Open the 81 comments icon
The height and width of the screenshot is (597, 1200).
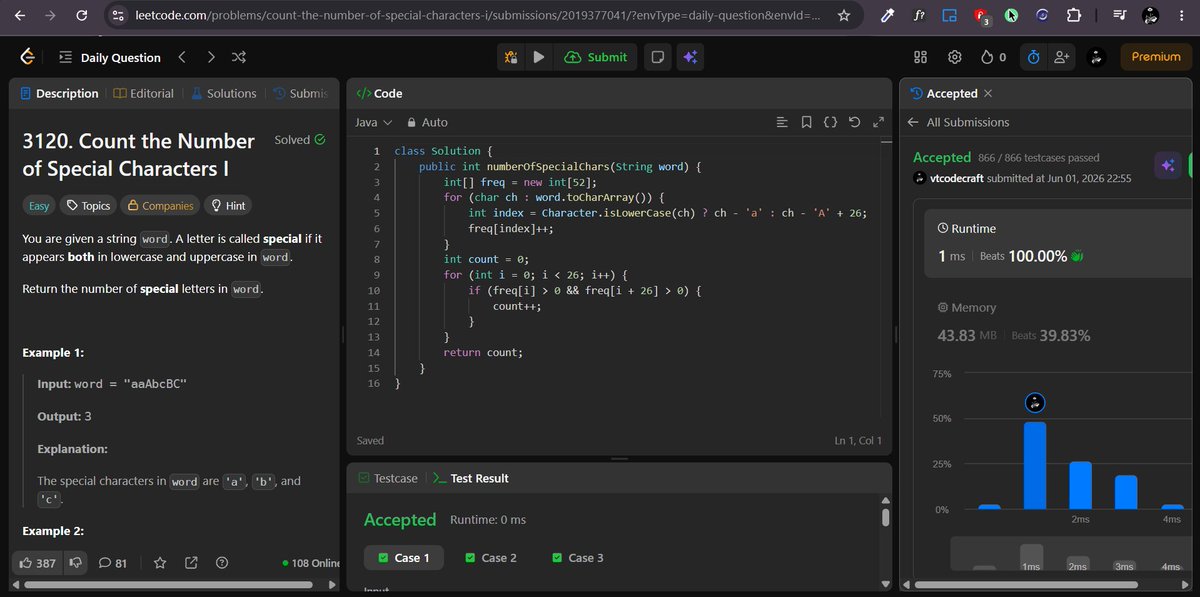click(x=113, y=563)
